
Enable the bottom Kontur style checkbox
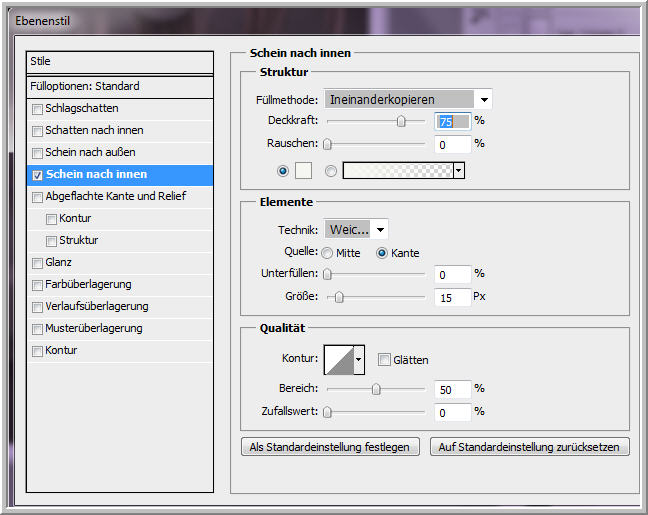(x=37, y=351)
